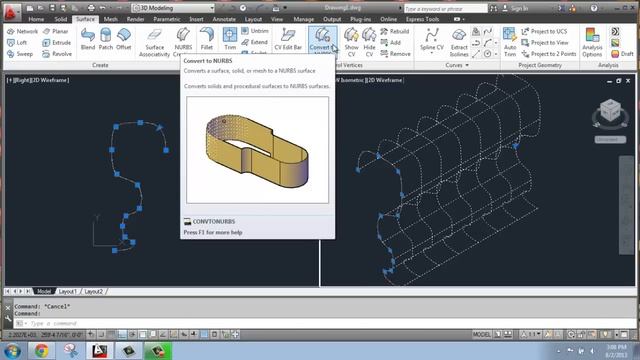Switch to the Solid ribbon tab

pyautogui.click(x=60, y=19)
